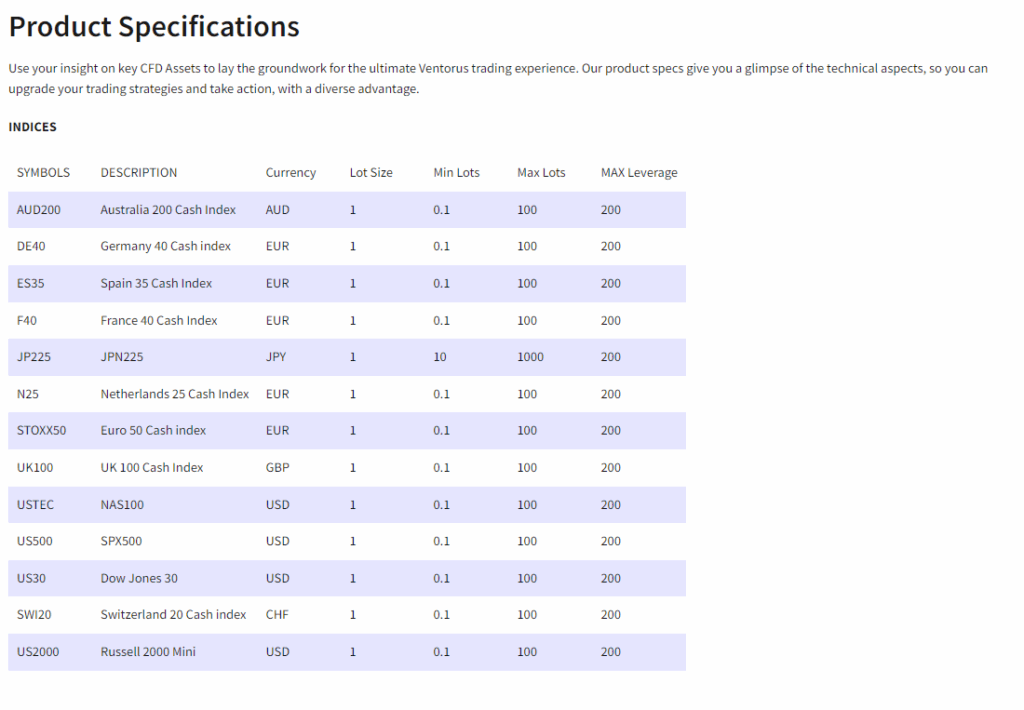Click the INDICES section label

(33, 127)
